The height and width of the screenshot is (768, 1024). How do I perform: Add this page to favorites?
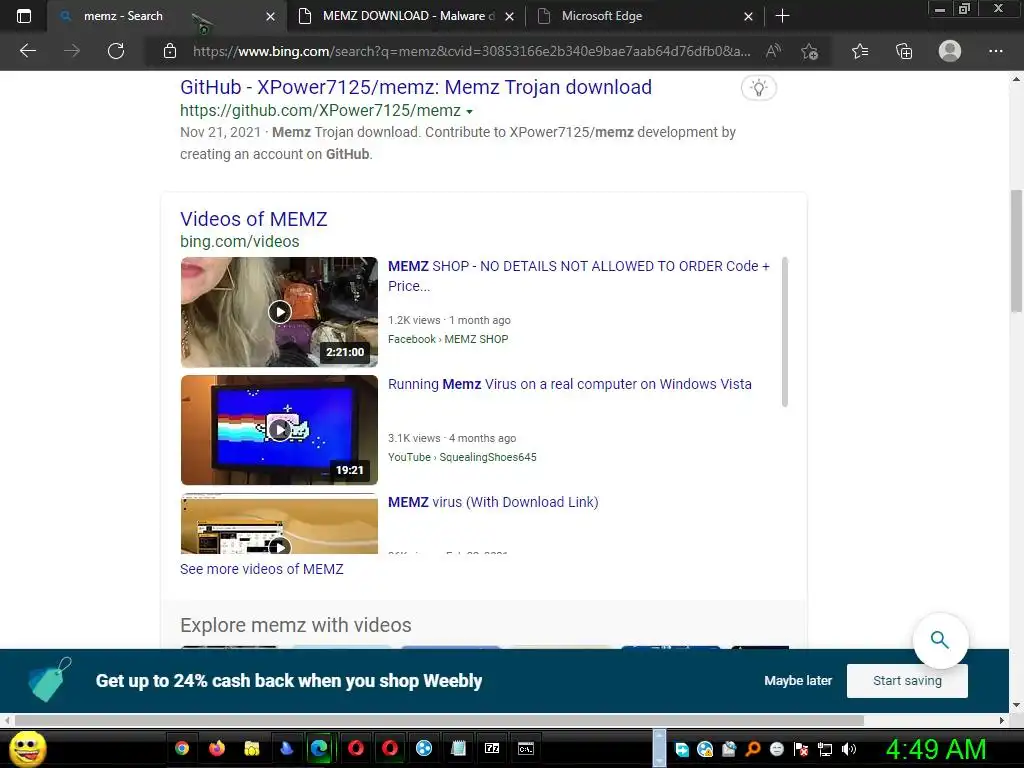(x=810, y=51)
